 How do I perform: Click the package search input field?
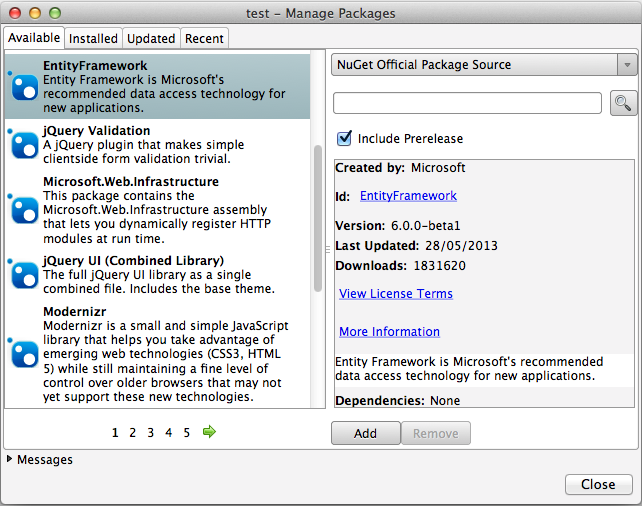(467, 103)
